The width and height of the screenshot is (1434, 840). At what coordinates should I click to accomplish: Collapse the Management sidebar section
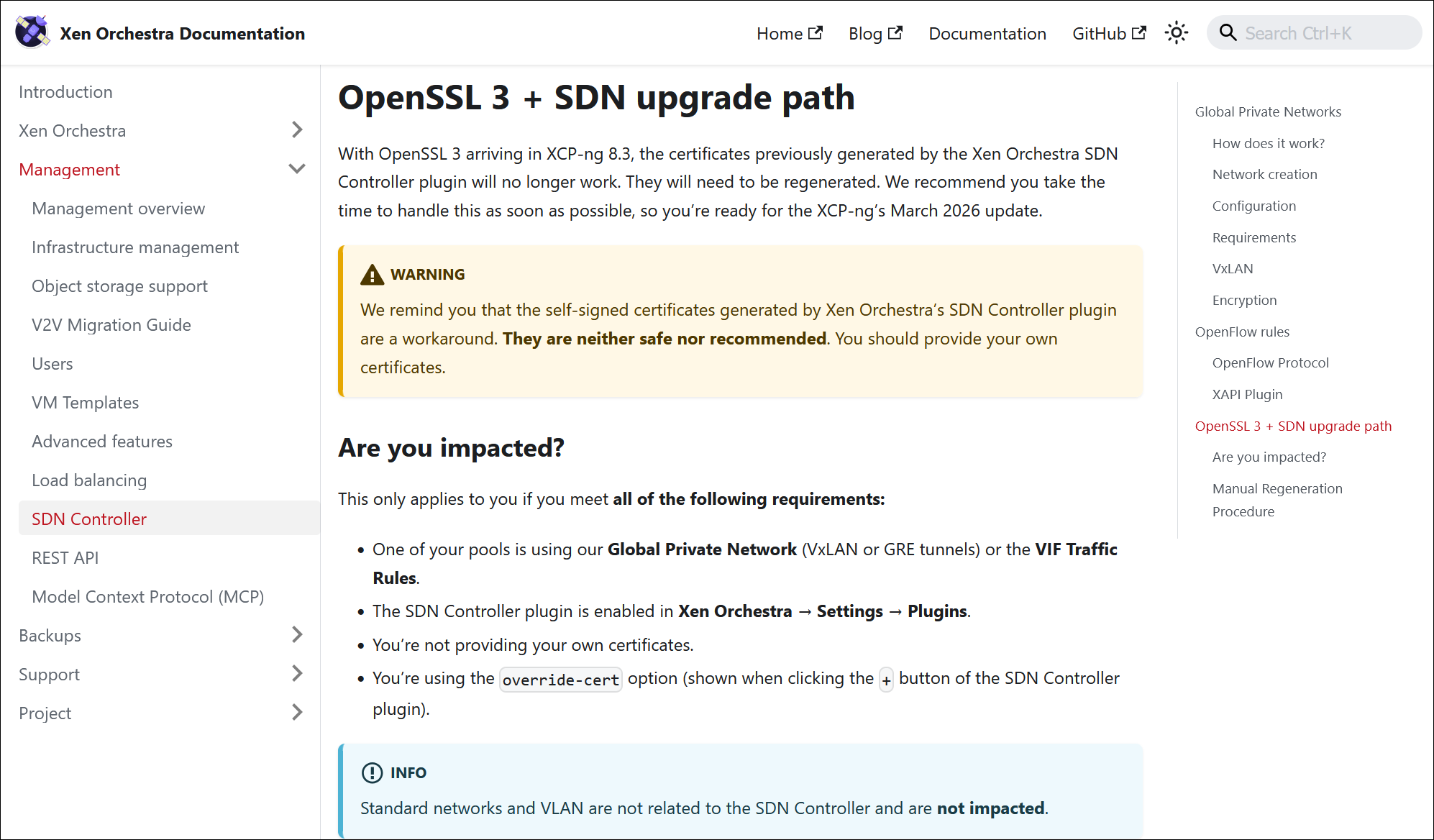pos(297,169)
